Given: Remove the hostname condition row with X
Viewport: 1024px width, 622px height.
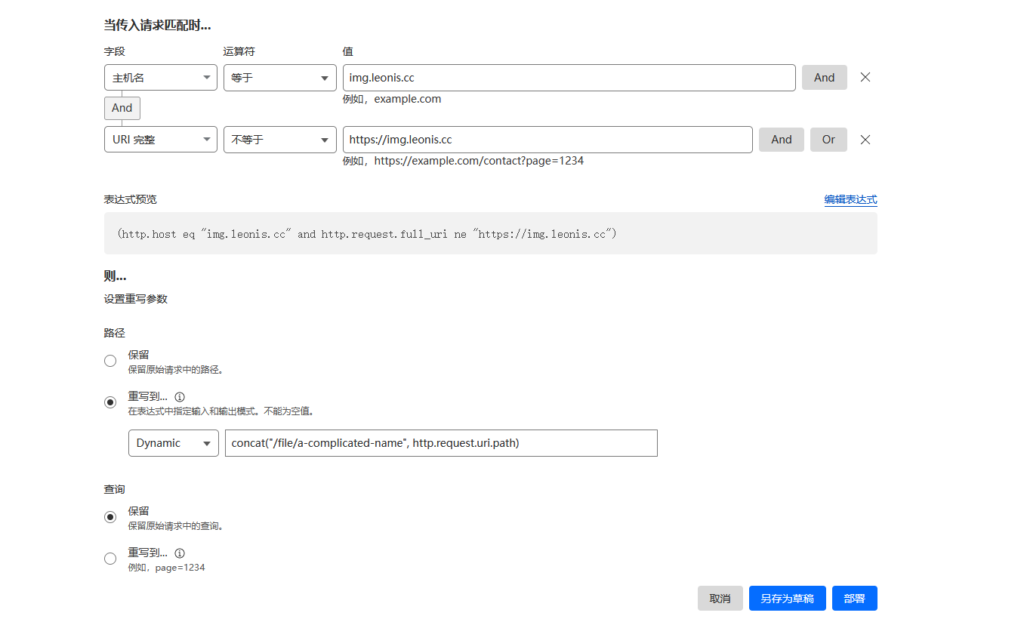Looking at the screenshot, I should pos(865,77).
